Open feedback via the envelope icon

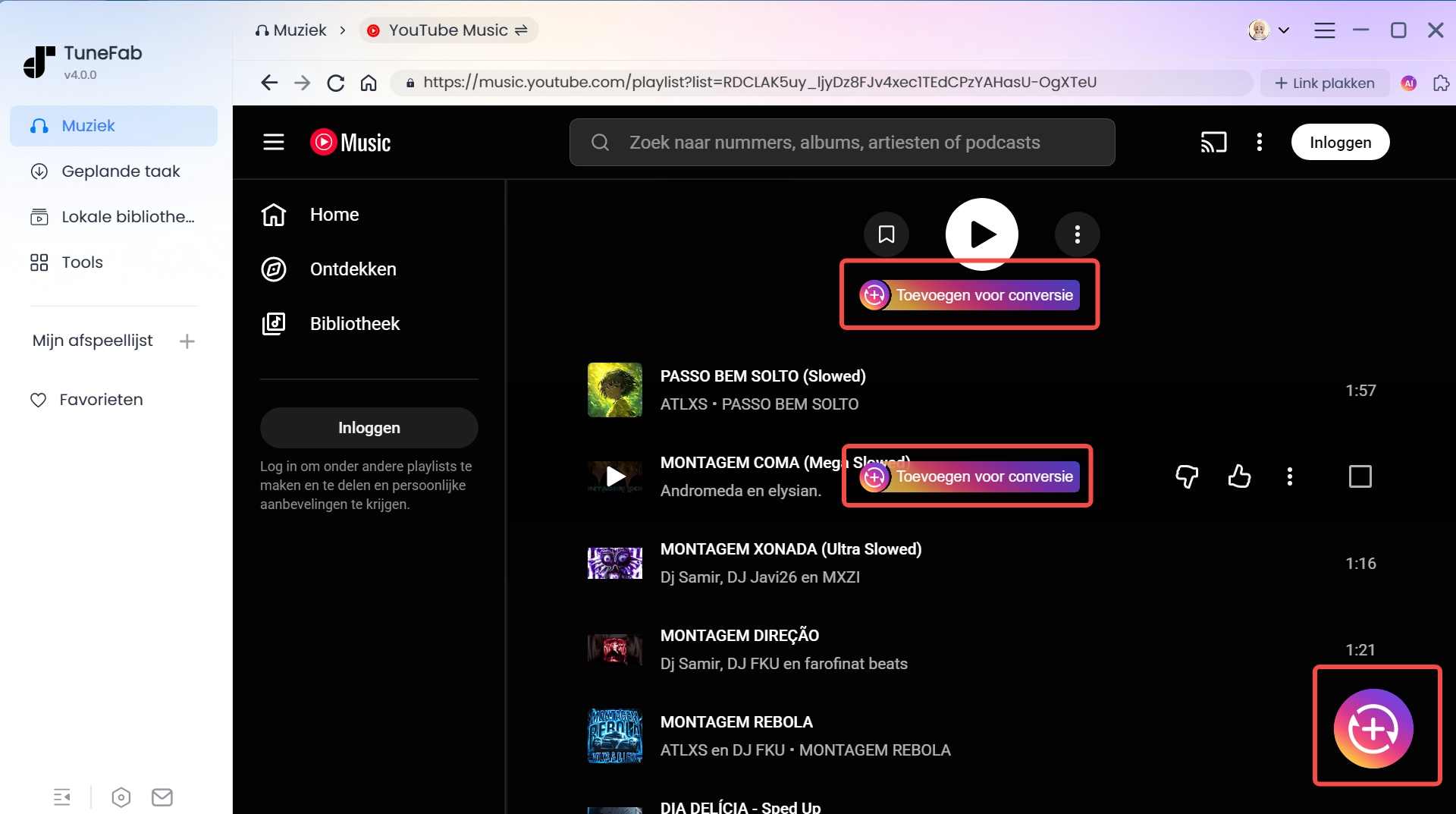pos(162,797)
